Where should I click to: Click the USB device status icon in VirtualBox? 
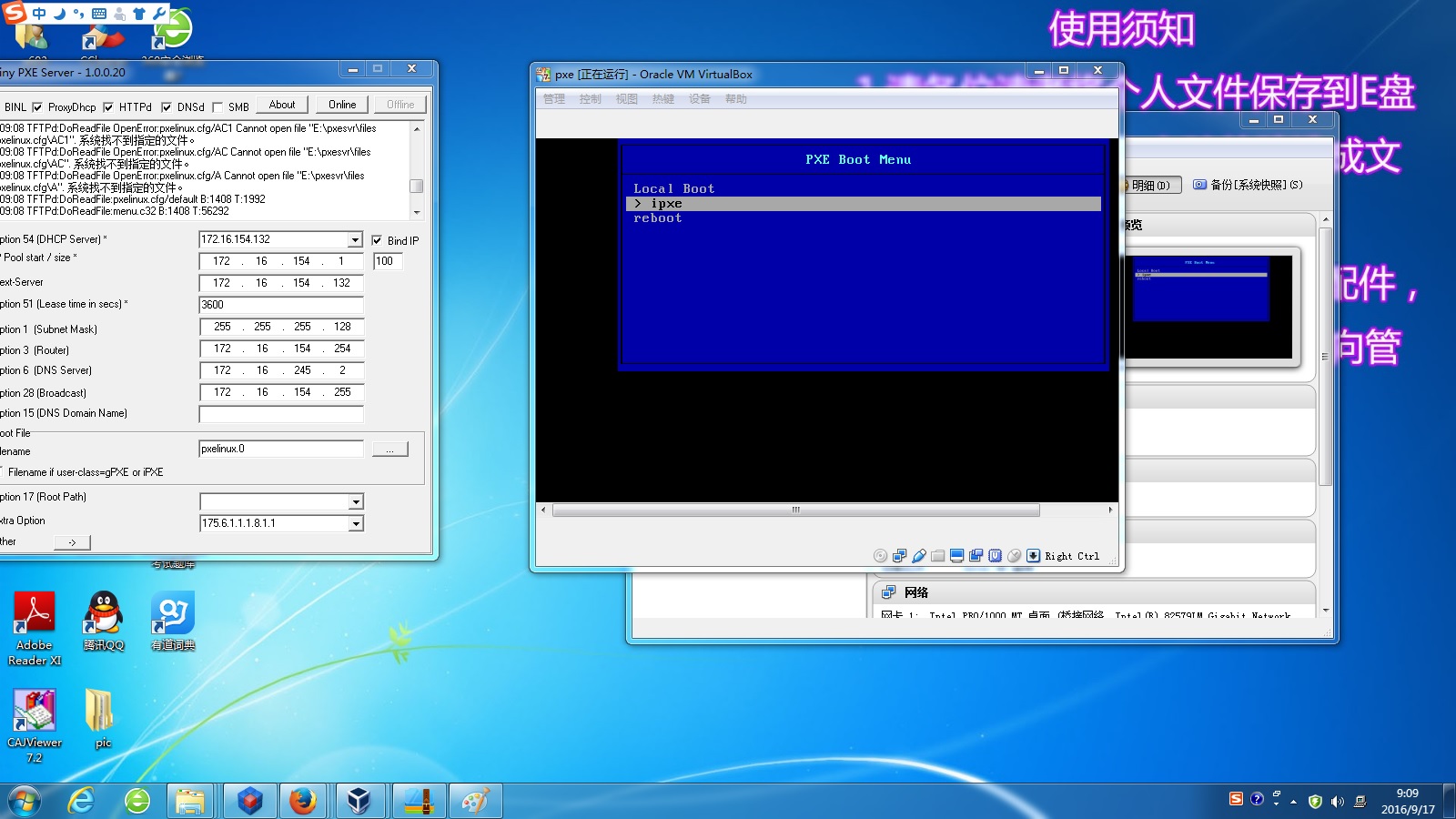click(x=918, y=556)
